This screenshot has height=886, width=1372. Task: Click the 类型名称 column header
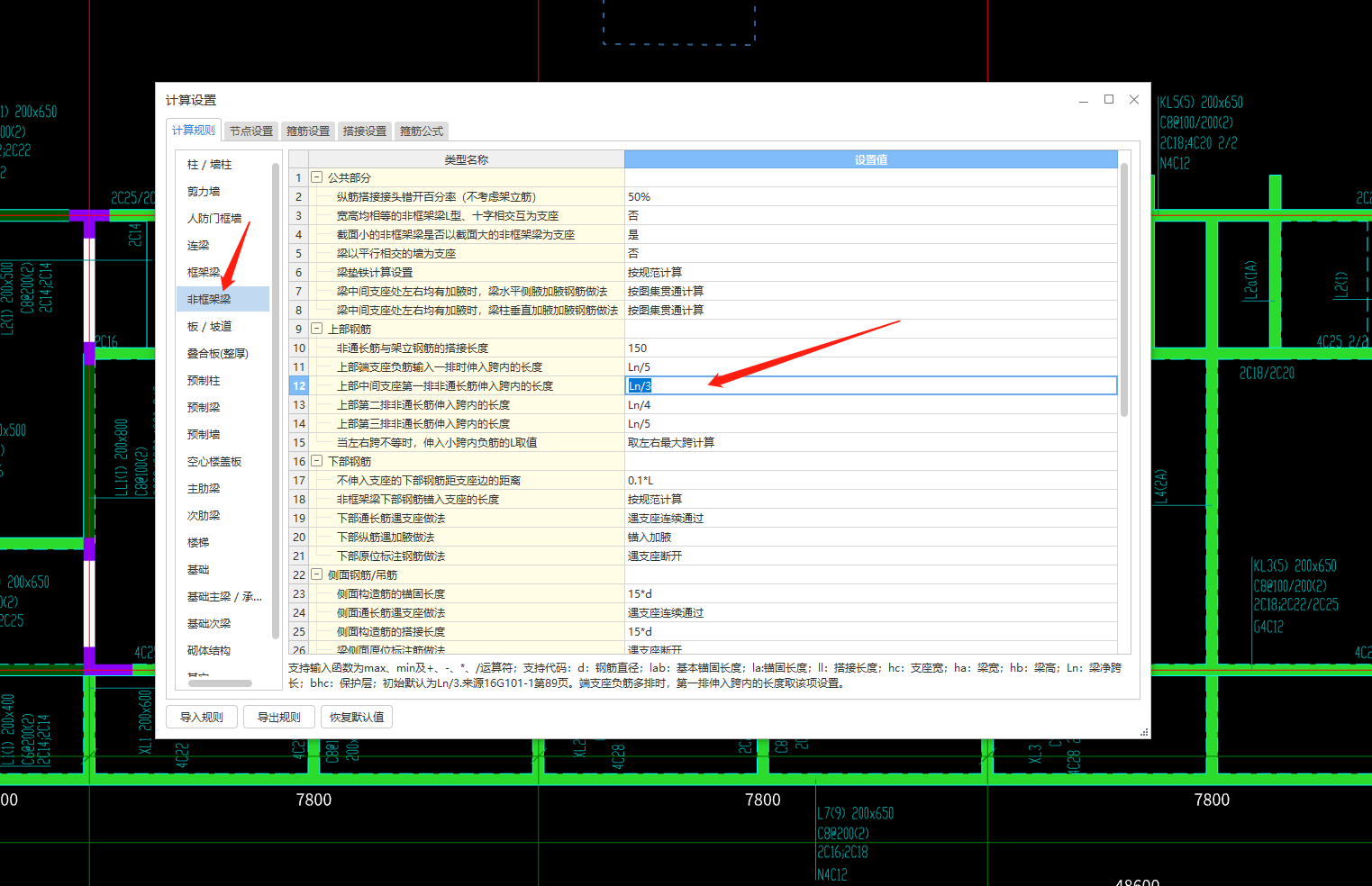[x=467, y=159]
